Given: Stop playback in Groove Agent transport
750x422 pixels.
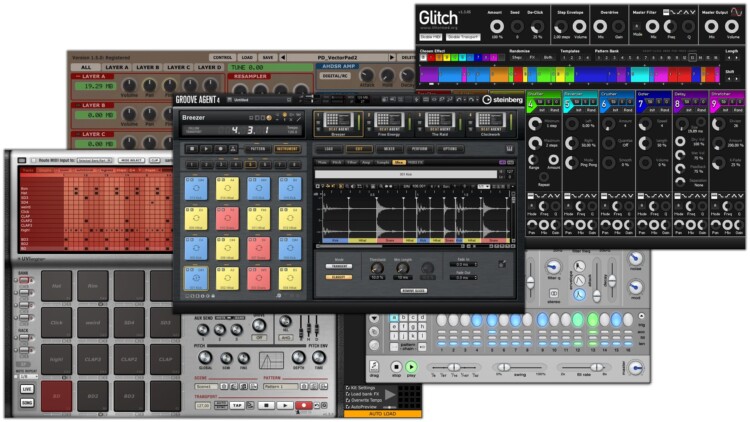Looking at the screenshot, I should pos(192,149).
